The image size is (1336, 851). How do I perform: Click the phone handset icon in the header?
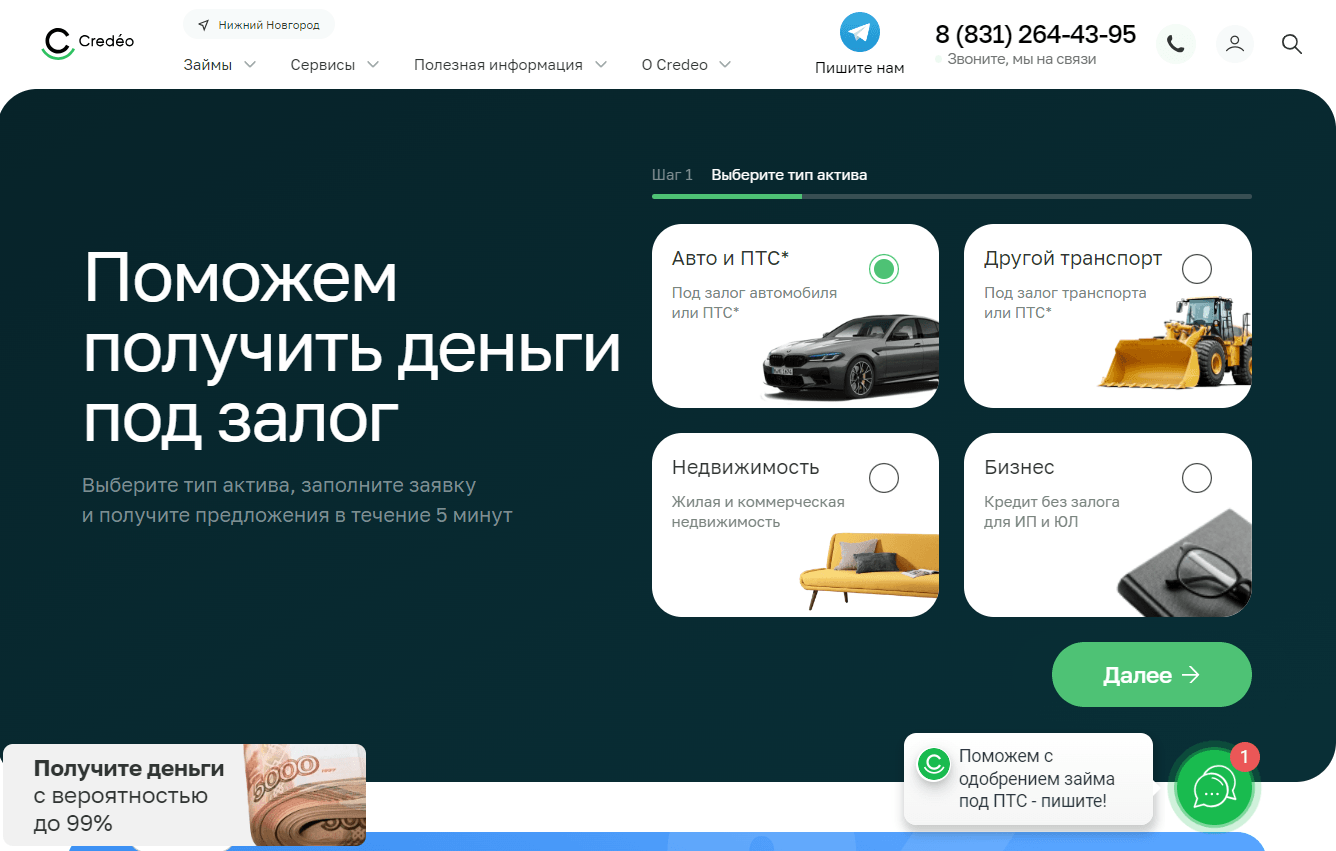coord(1176,44)
